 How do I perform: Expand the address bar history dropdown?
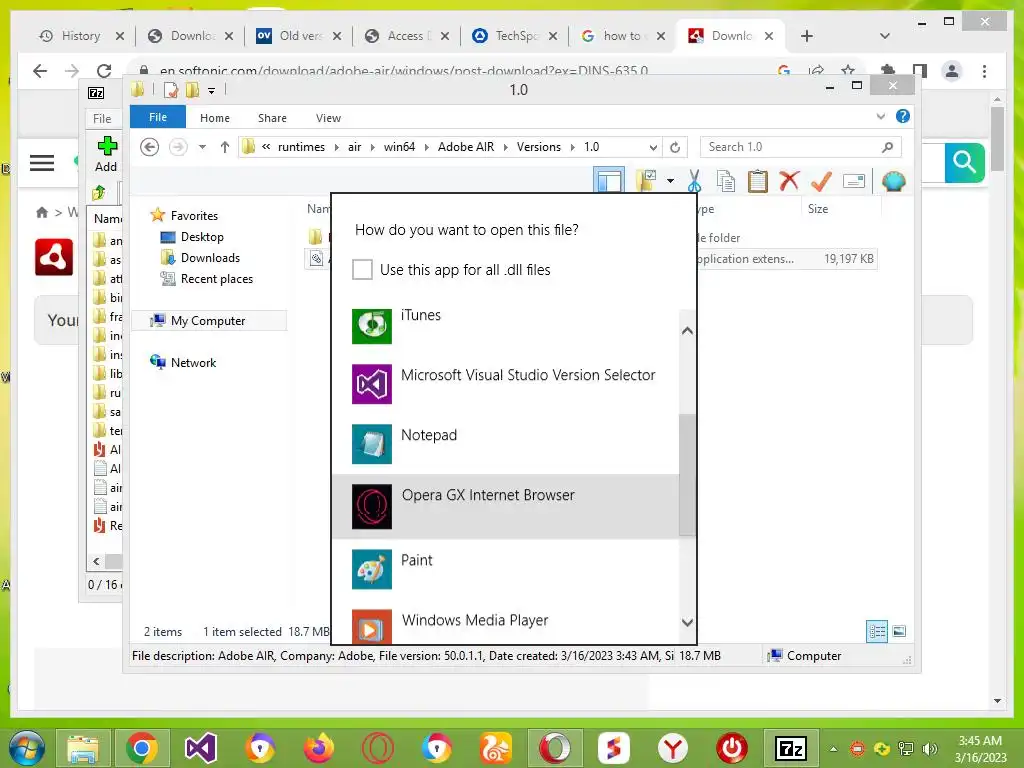click(x=652, y=147)
